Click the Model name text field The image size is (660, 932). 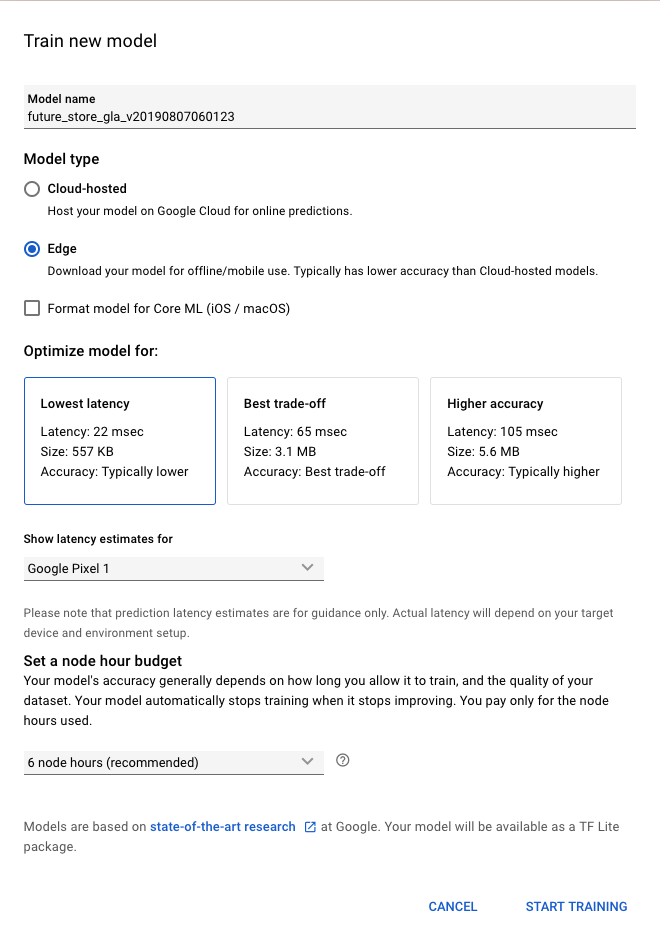pyautogui.click(x=329, y=116)
